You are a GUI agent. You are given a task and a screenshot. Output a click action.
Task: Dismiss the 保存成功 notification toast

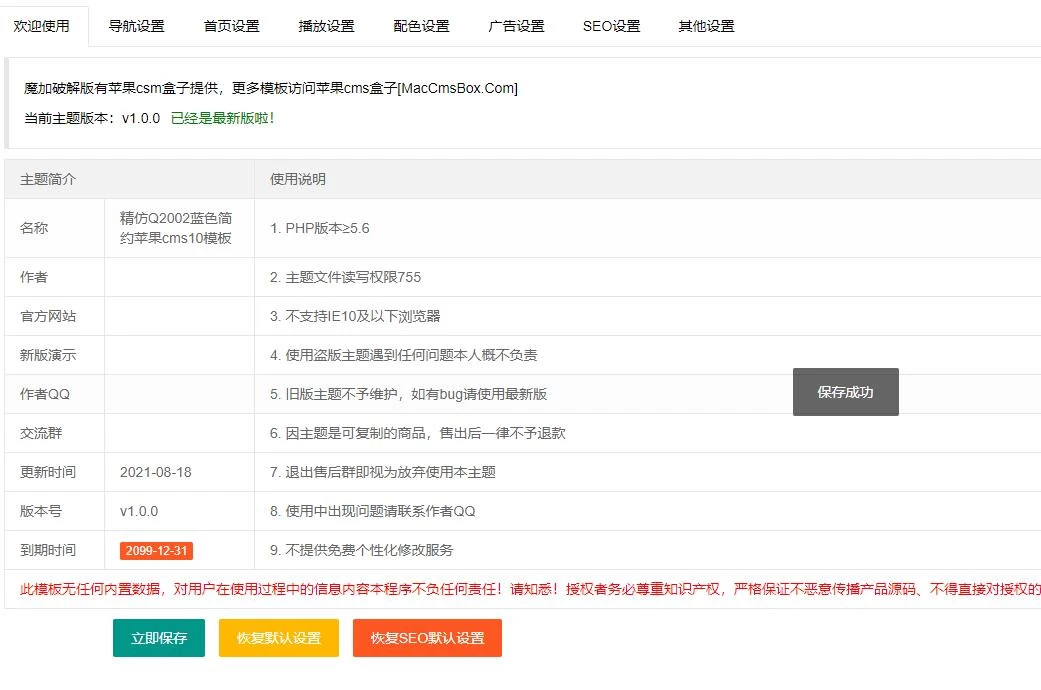[x=845, y=392]
